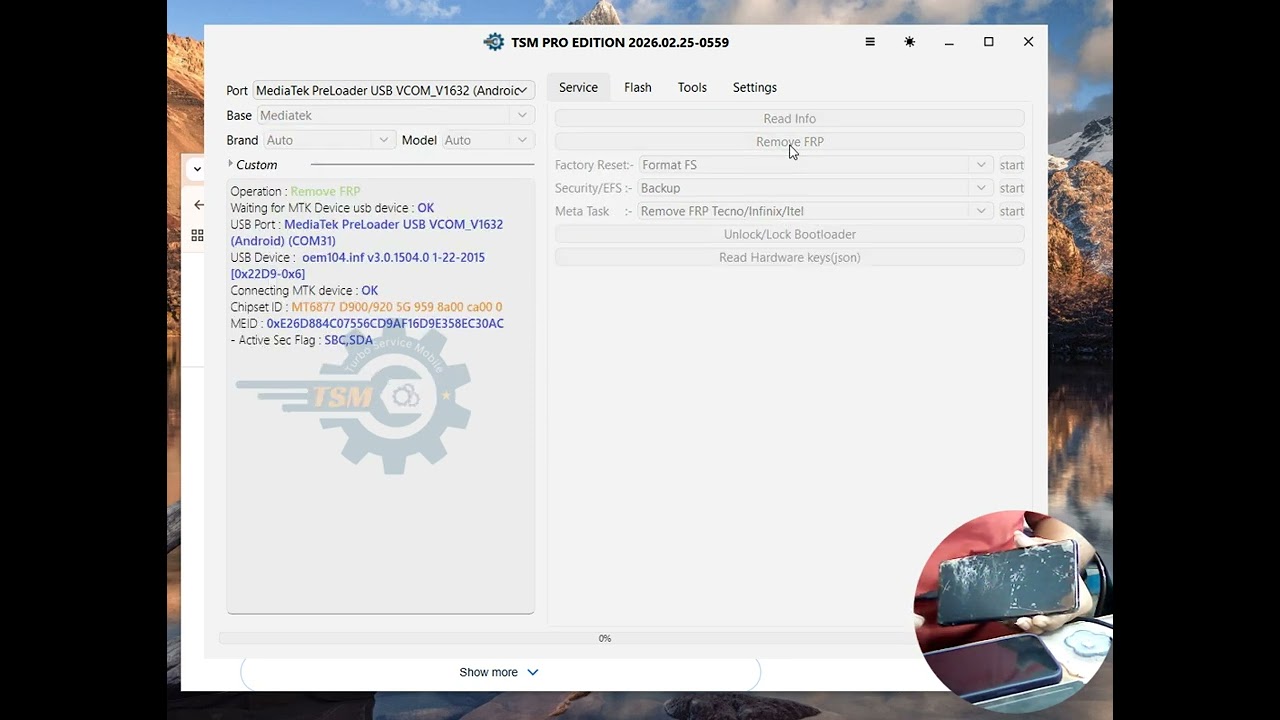Click the back arrow in the background window
This screenshot has height=720, width=1280.
click(x=198, y=205)
